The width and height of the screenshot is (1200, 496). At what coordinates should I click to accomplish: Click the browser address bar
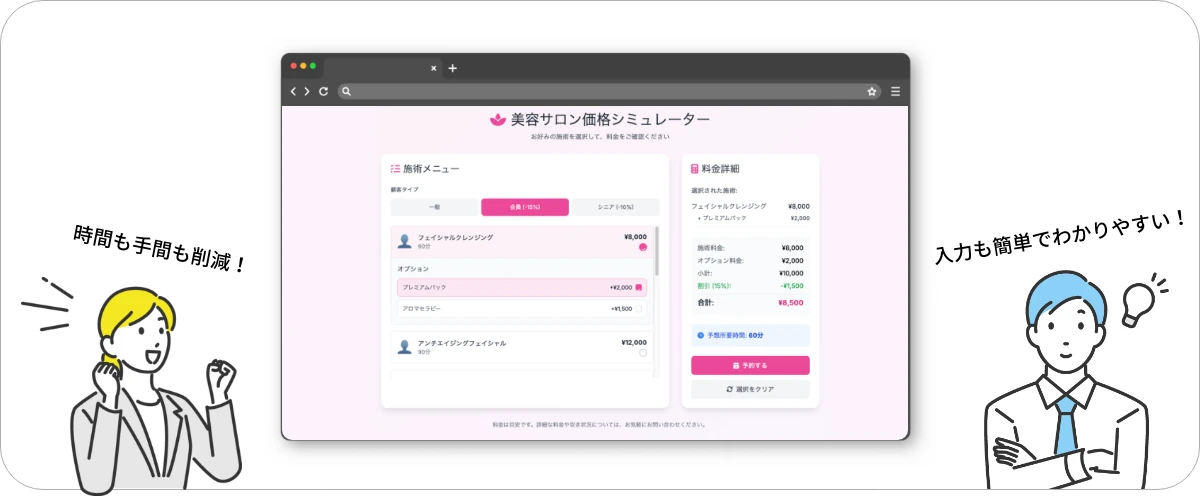[x=600, y=91]
